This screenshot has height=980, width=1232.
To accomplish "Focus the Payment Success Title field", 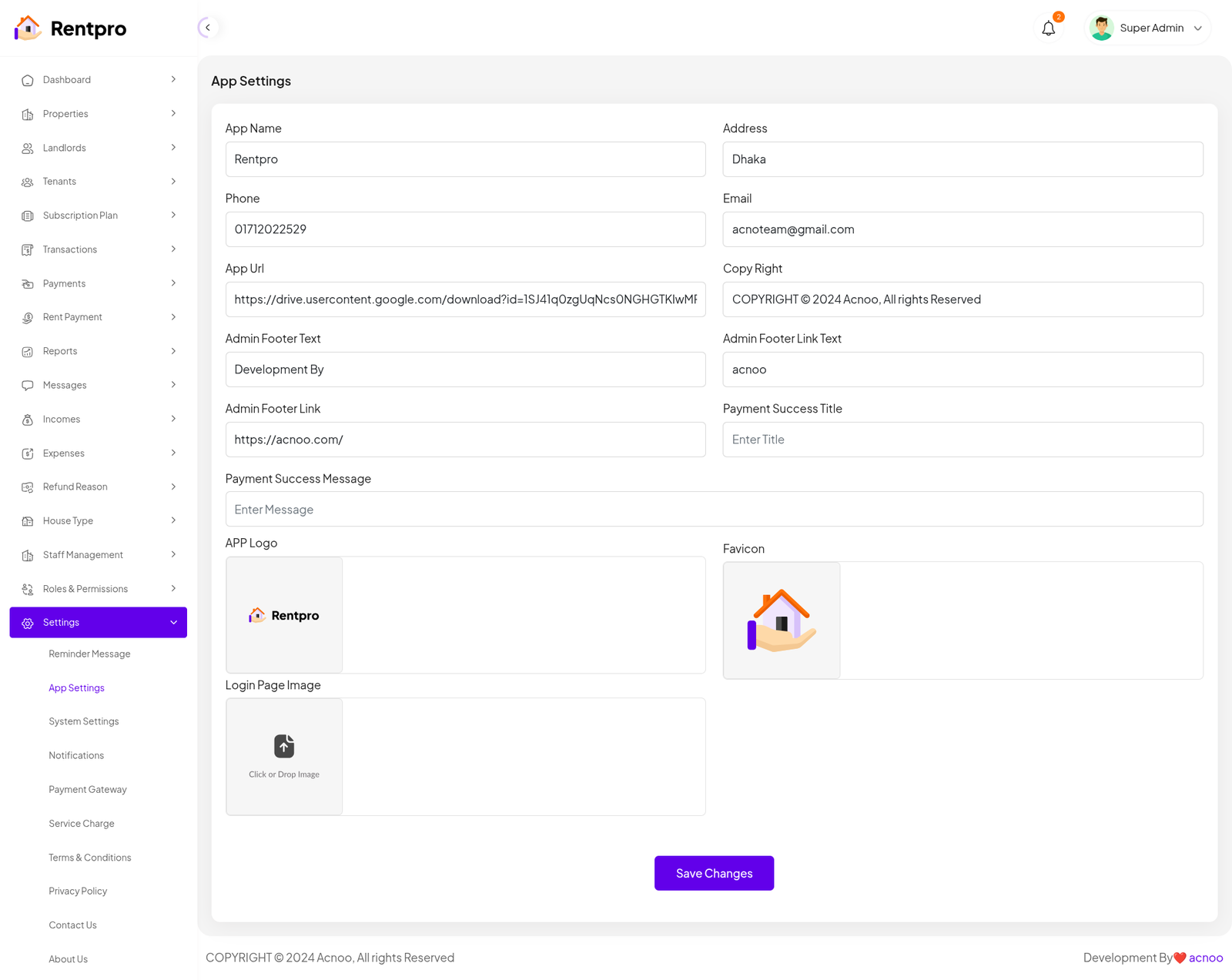I will [962, 440].
